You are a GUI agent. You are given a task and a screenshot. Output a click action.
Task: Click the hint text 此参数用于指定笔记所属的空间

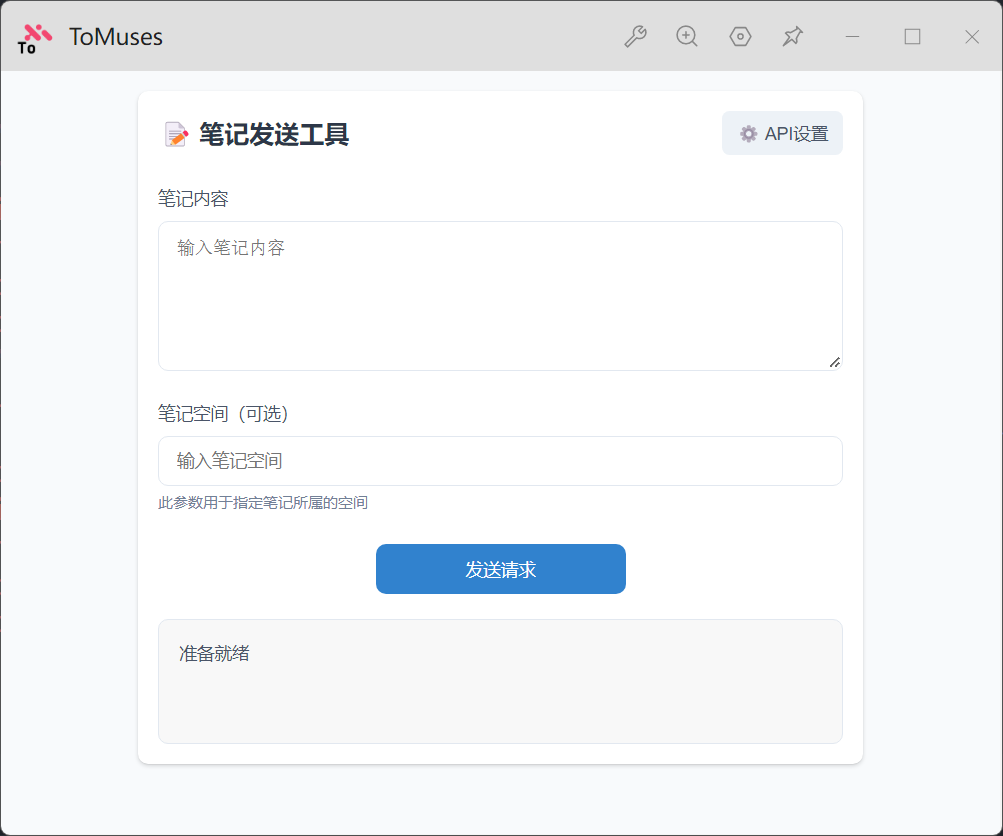point(263,503)
